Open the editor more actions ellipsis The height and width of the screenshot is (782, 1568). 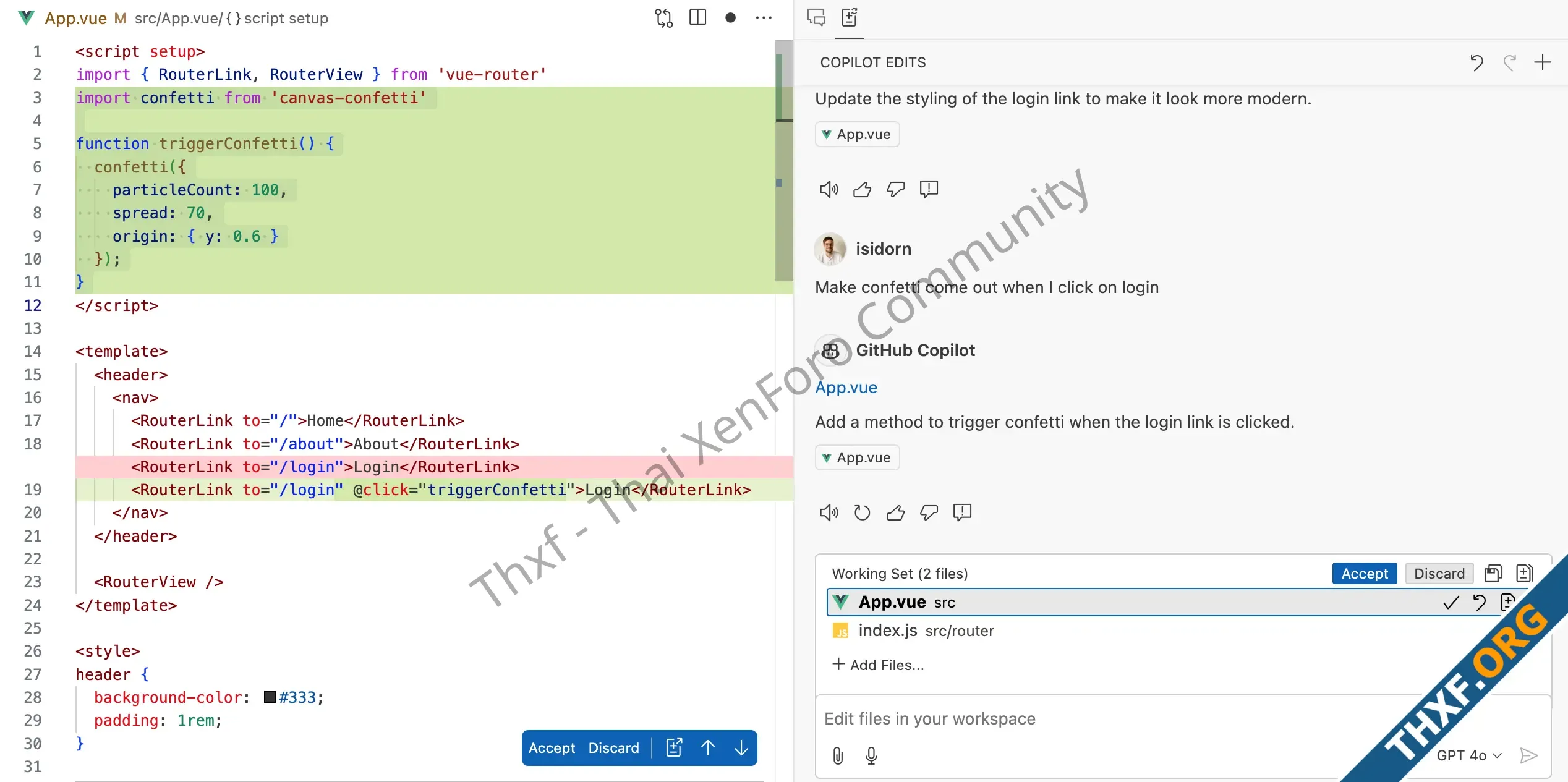click(x=764, y=17)
